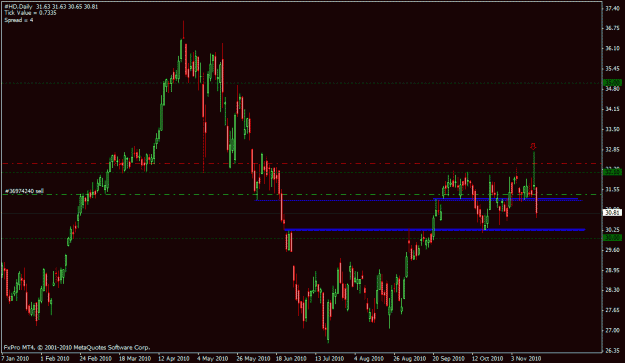The height and width of the screenshot is (363, 625).
Task: Click the '20 Sep 2010' date label
Action: [448, 358]
